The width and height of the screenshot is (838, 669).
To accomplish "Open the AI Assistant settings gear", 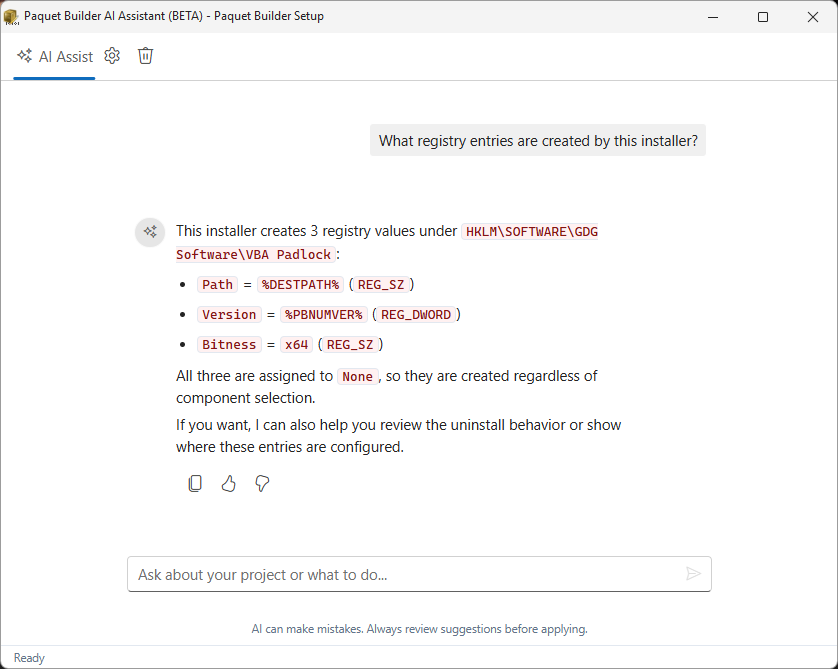I will [x=112, y=56].
